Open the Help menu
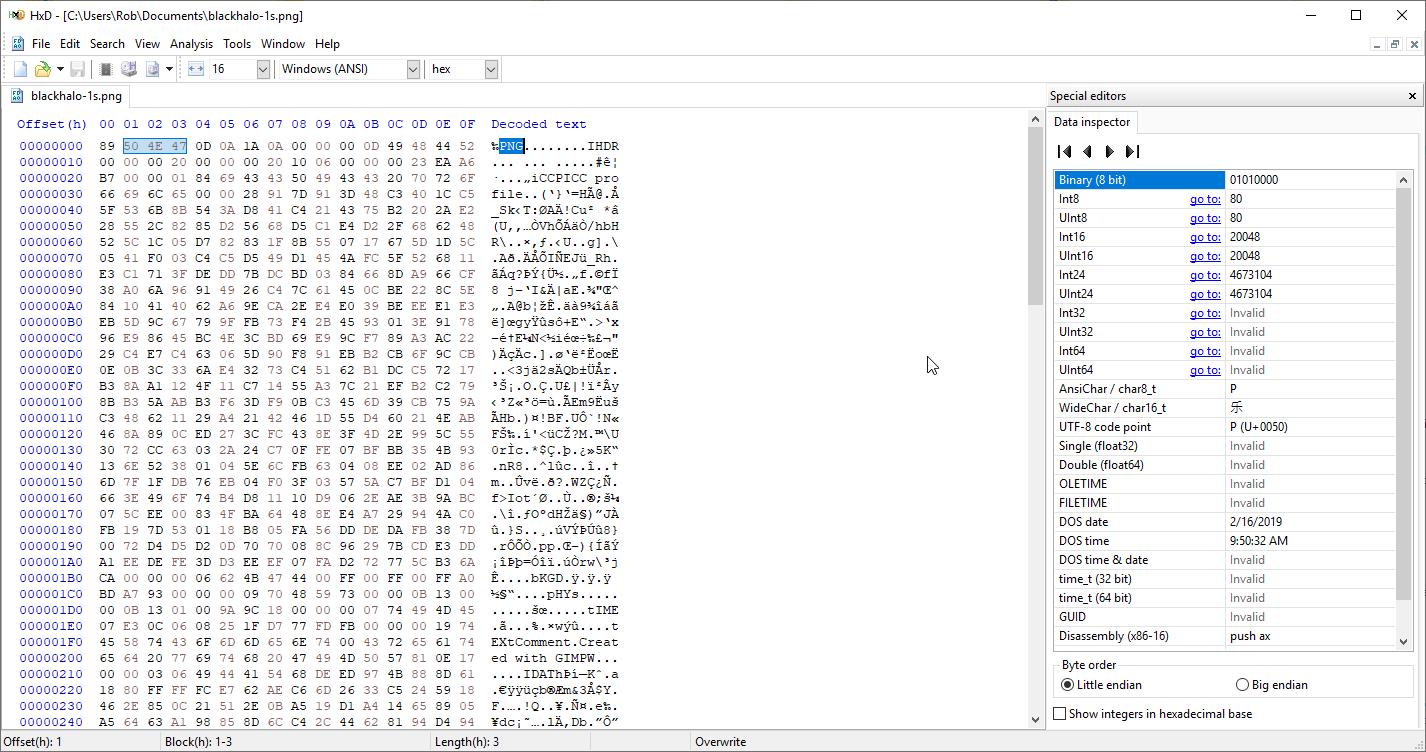This screenshot has height=752, width=1426. point(327,44)
